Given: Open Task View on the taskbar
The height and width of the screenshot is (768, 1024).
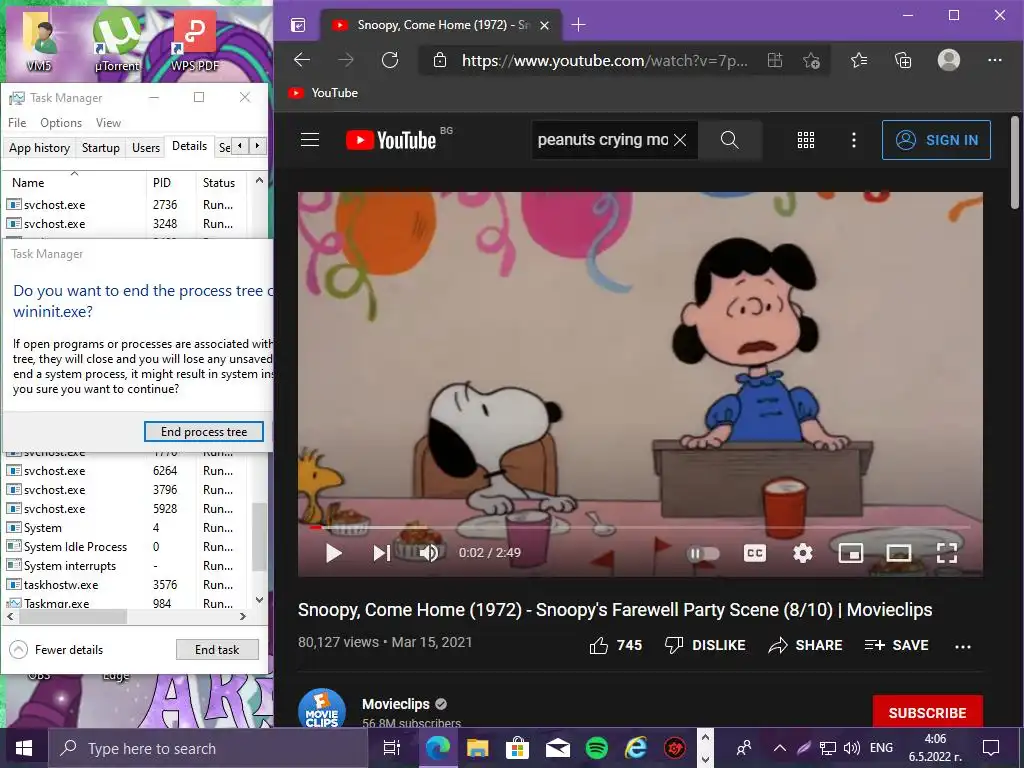Looking at the screenshot, I should click(392, 748).
